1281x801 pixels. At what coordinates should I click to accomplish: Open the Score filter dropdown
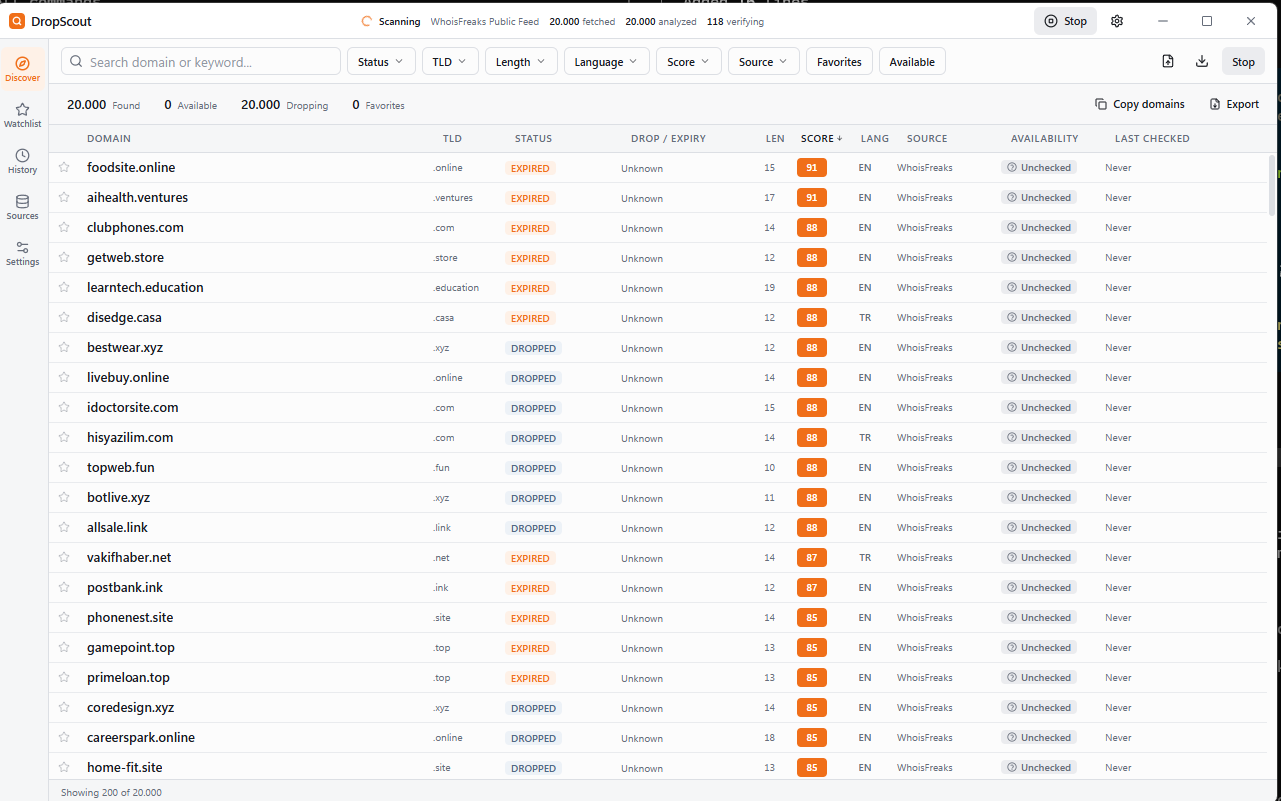689,62
